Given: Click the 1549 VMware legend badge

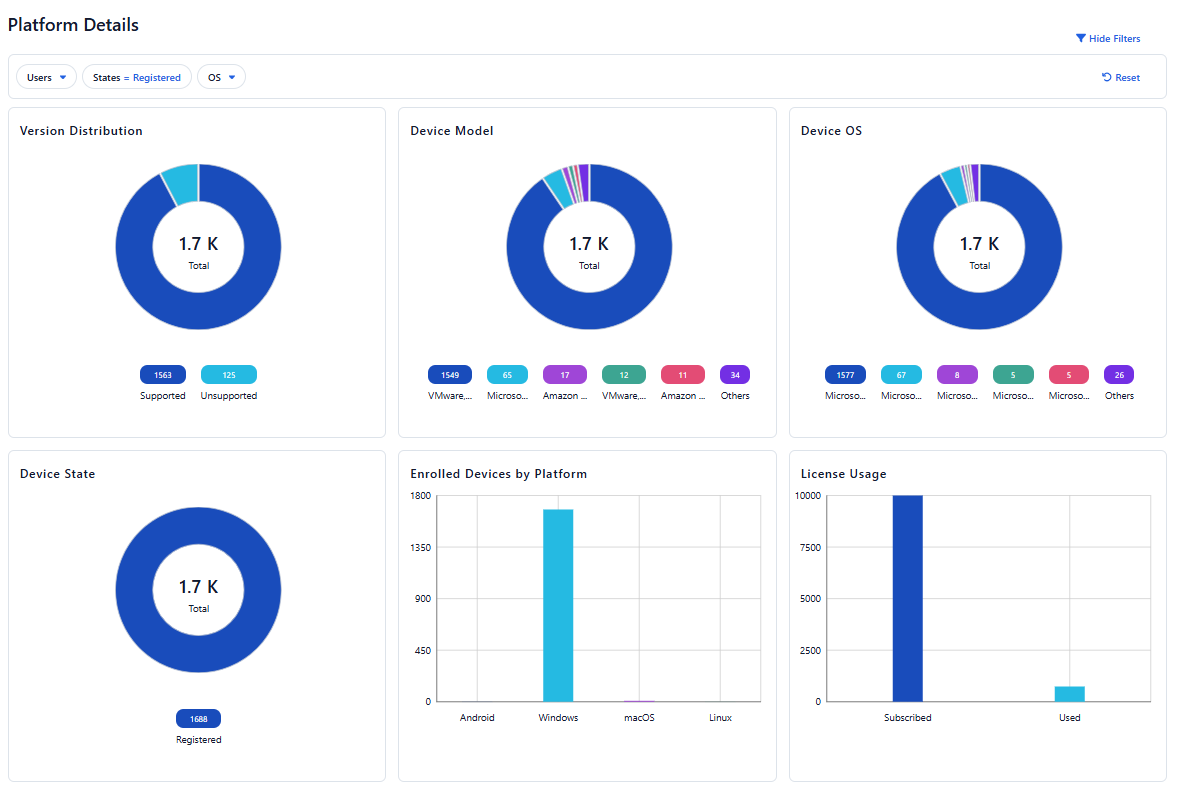Looking at the screenshot, I should pos(450,375).
